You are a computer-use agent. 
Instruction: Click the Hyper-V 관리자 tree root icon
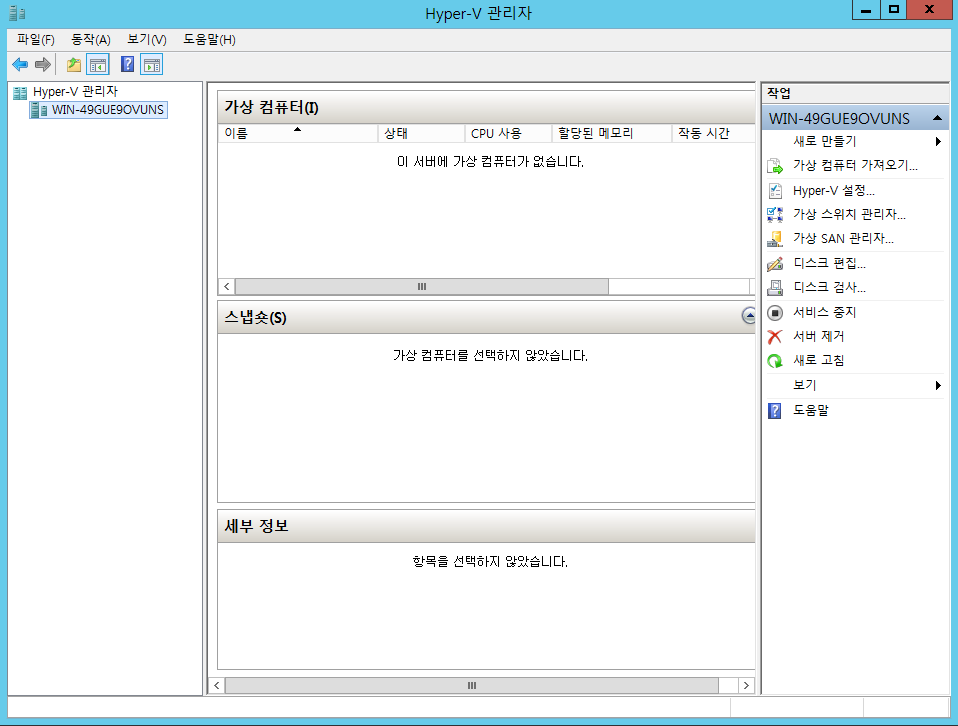20,92
